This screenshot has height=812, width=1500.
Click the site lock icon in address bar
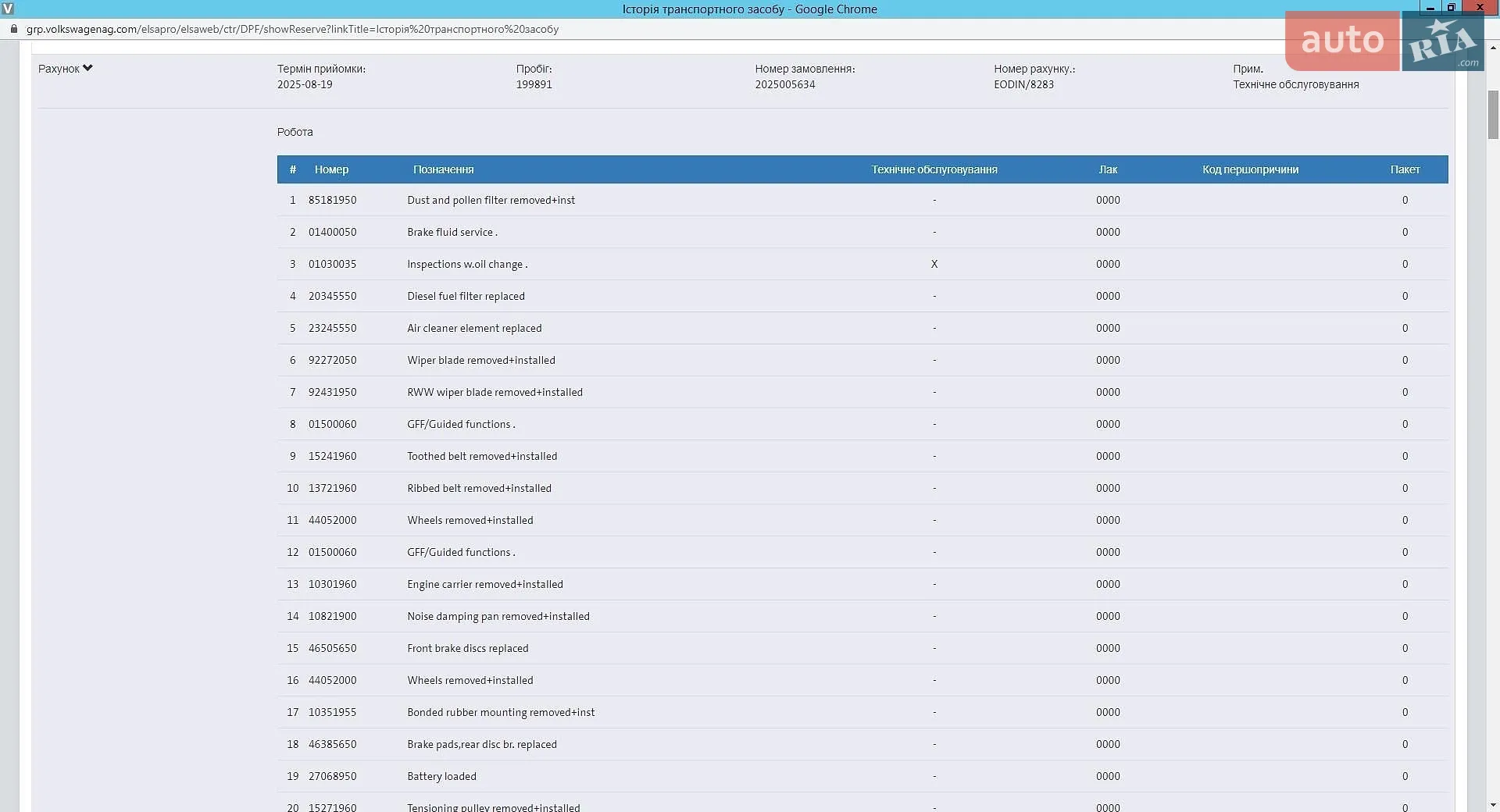point(13,29)
